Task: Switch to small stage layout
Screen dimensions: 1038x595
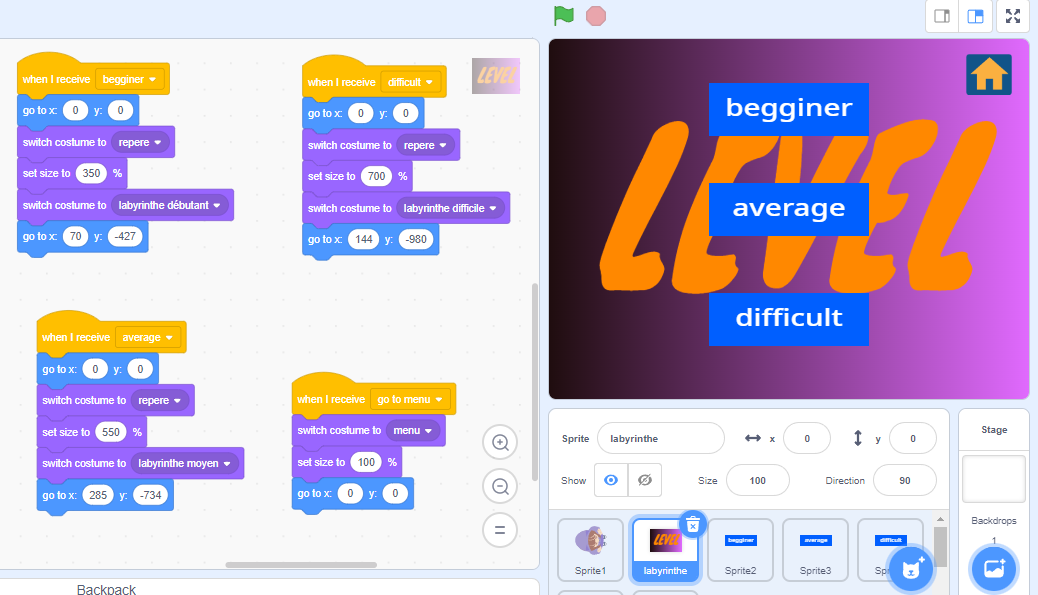Action: (941, 16)
